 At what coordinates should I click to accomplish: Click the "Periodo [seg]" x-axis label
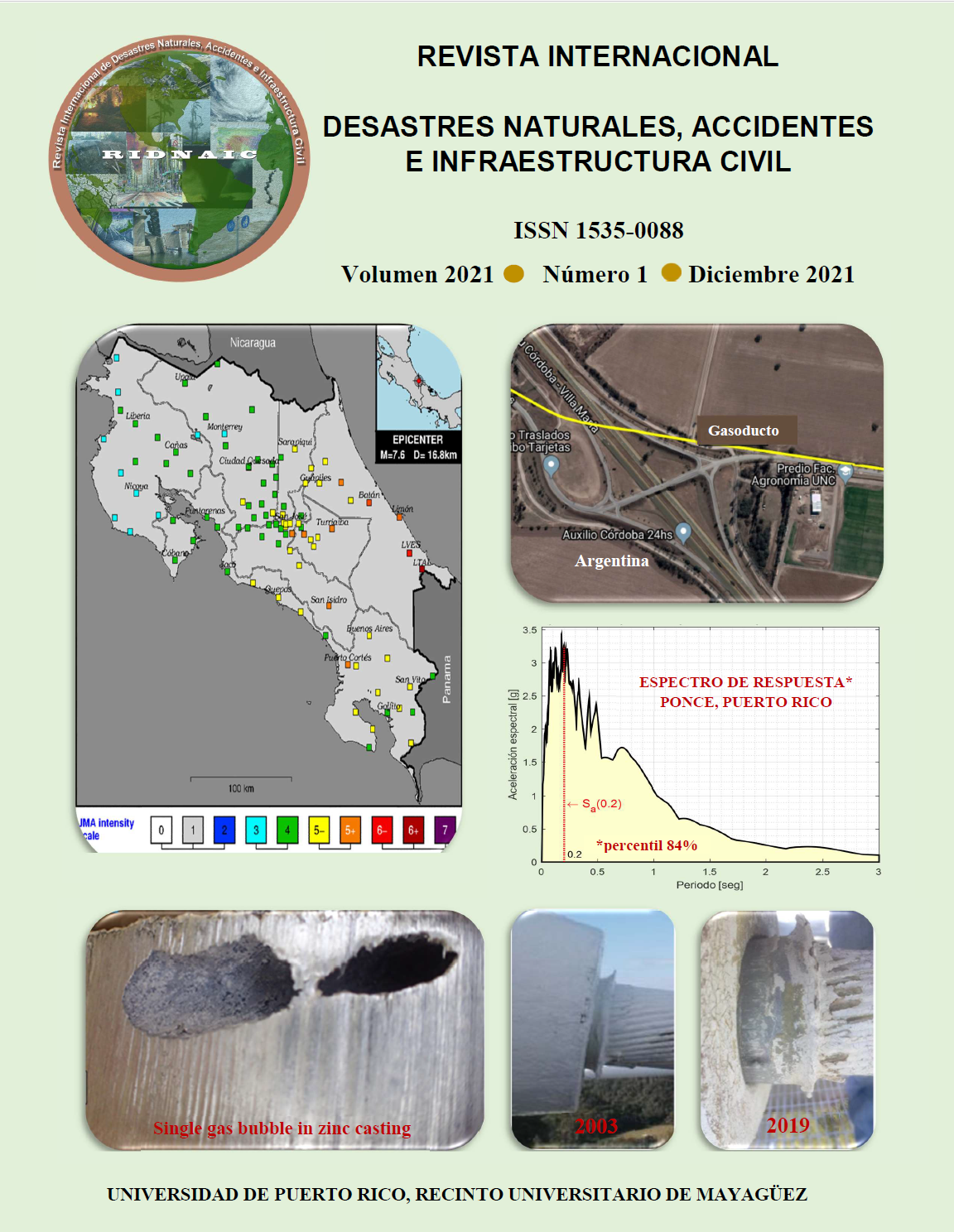[710, 885]
